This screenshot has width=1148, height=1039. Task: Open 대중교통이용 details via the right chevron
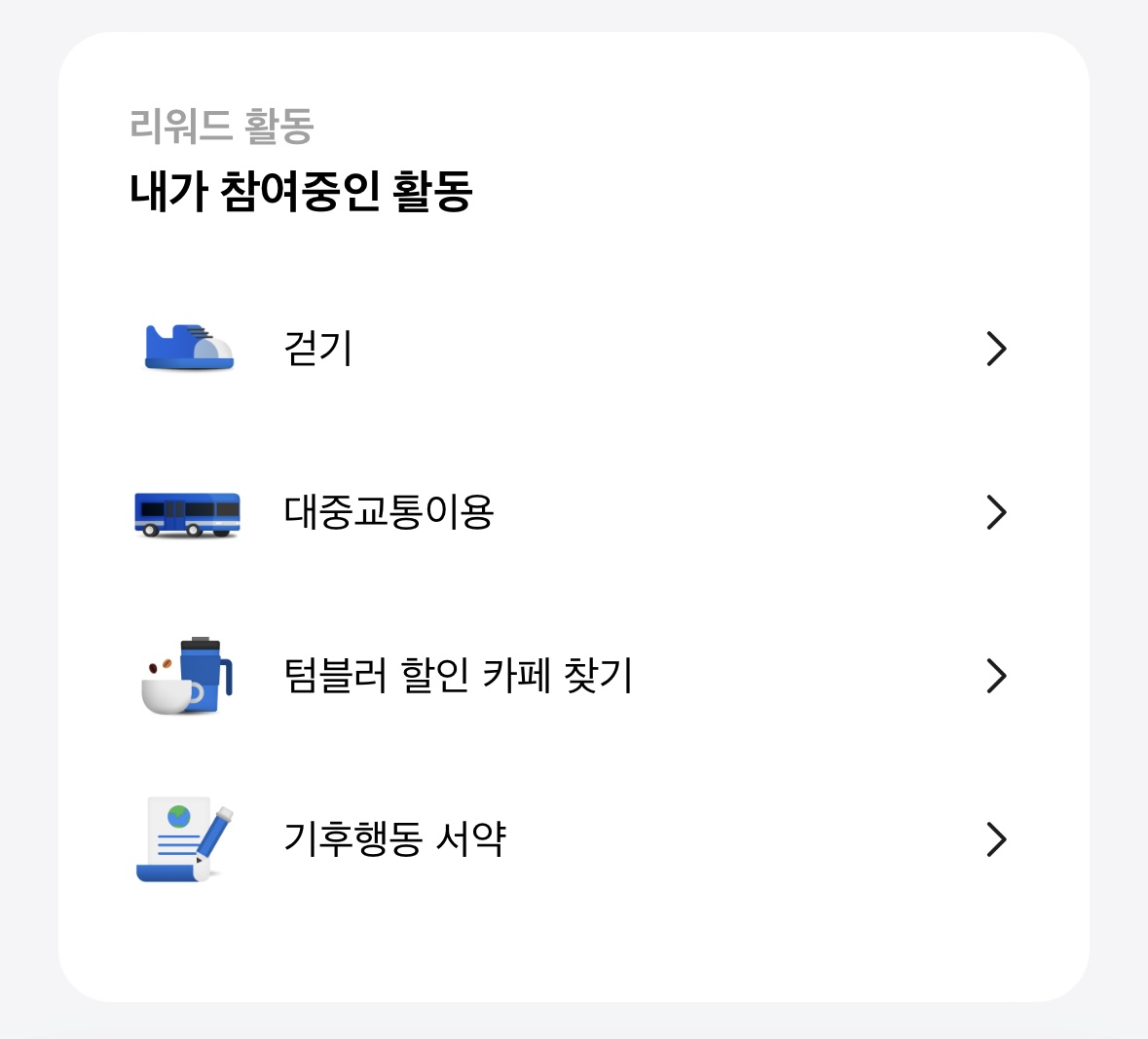[x=995, y=512]
